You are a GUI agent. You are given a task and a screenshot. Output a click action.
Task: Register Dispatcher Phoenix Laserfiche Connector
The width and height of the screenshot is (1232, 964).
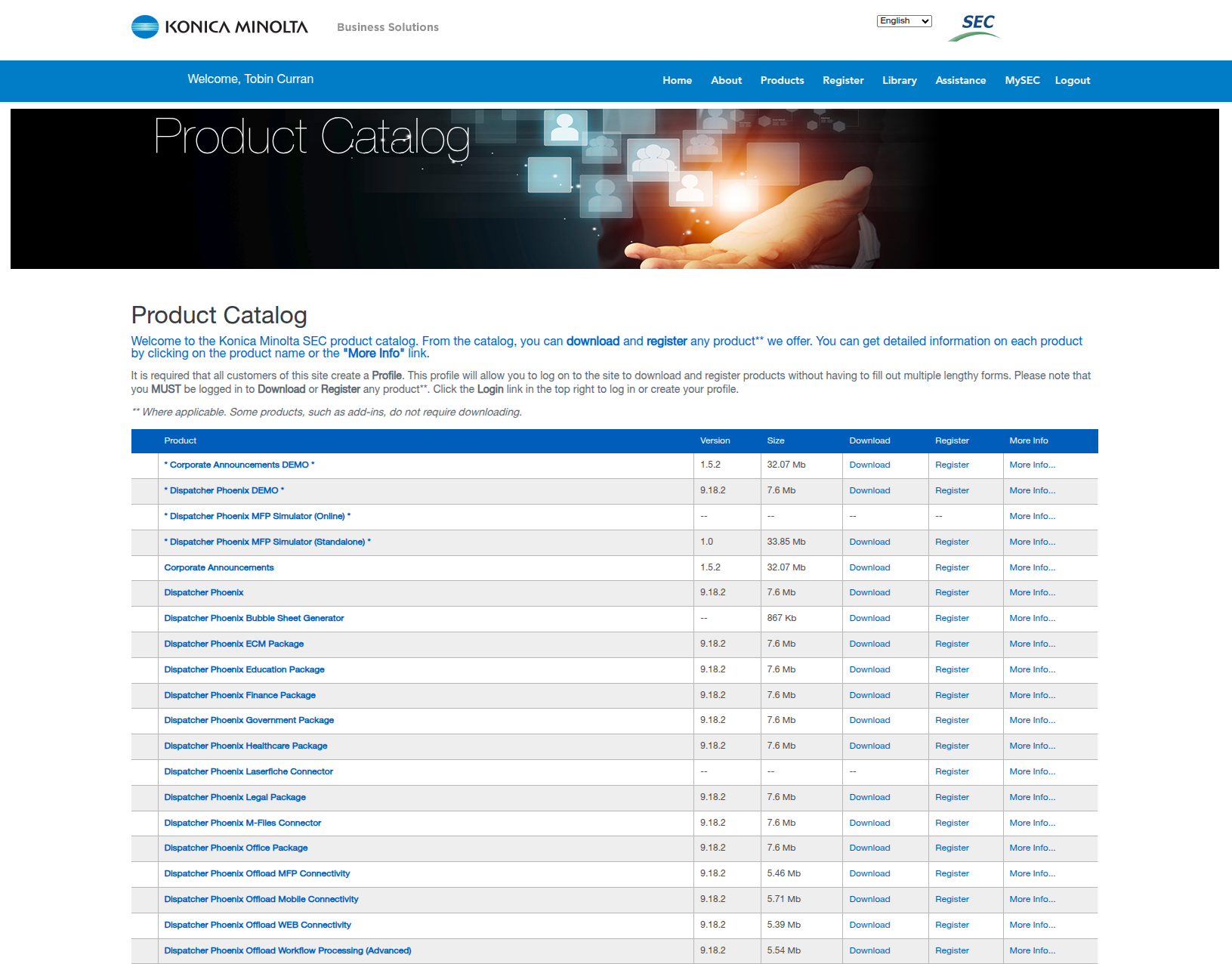pyautogui.click(x=952, y=772)
